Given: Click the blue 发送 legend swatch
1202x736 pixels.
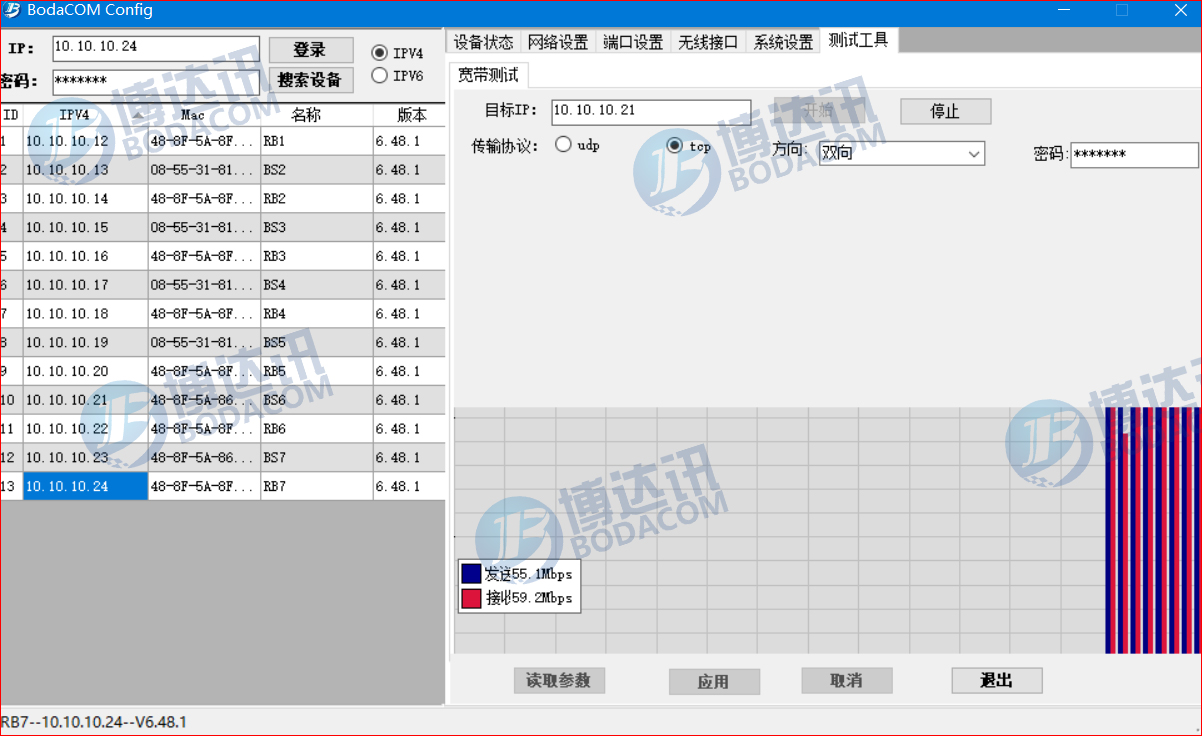Looking at the screenshot, I should pos(471,574).
